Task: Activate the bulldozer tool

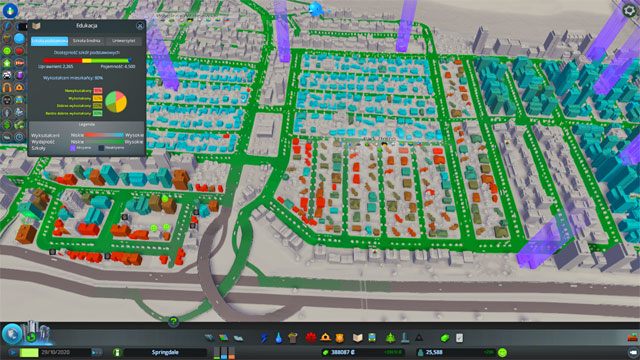Action: [x=633, y=337]
